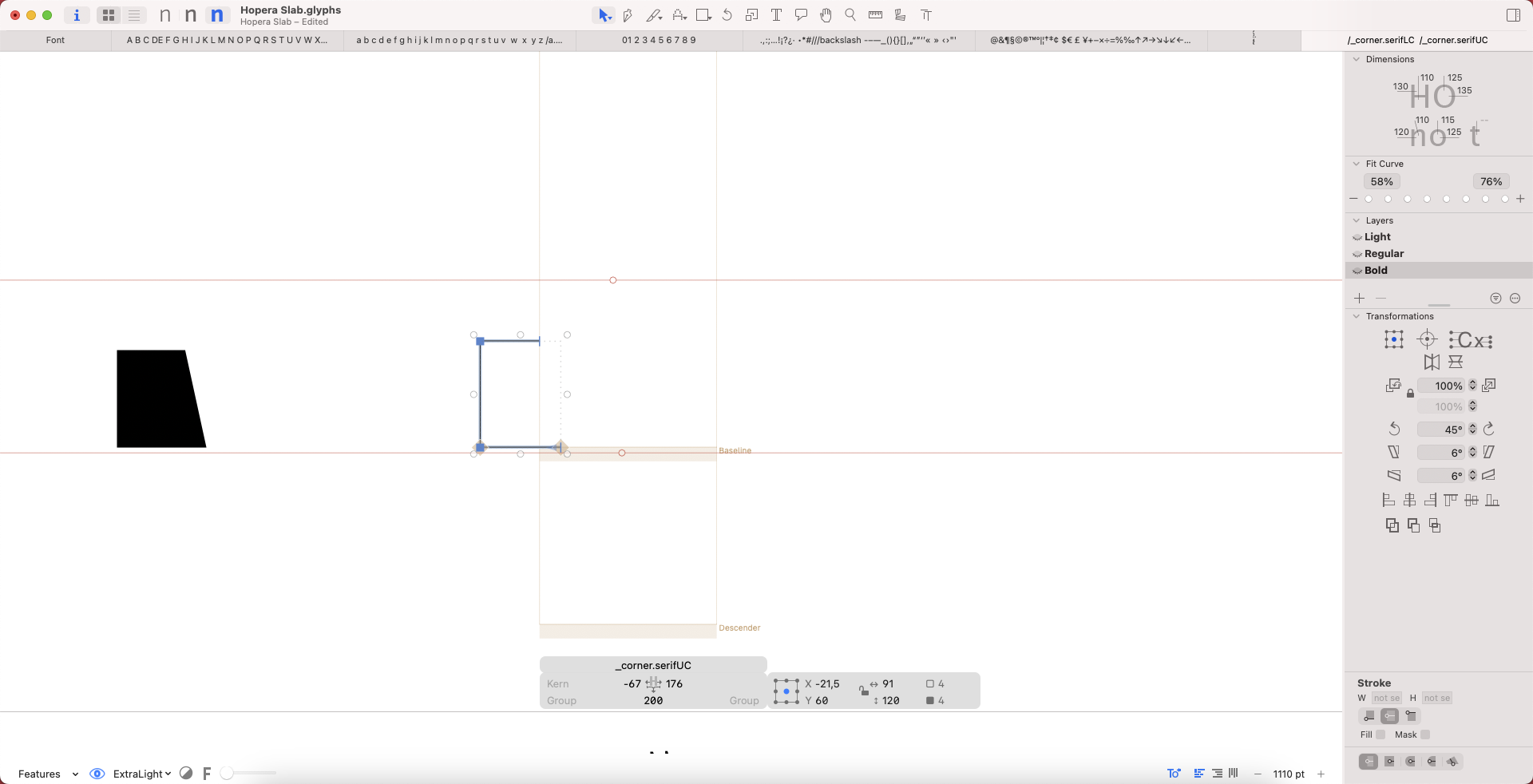Choose the Zoom magnifier tool
1533x784 pixels.
tap(850, 15)
